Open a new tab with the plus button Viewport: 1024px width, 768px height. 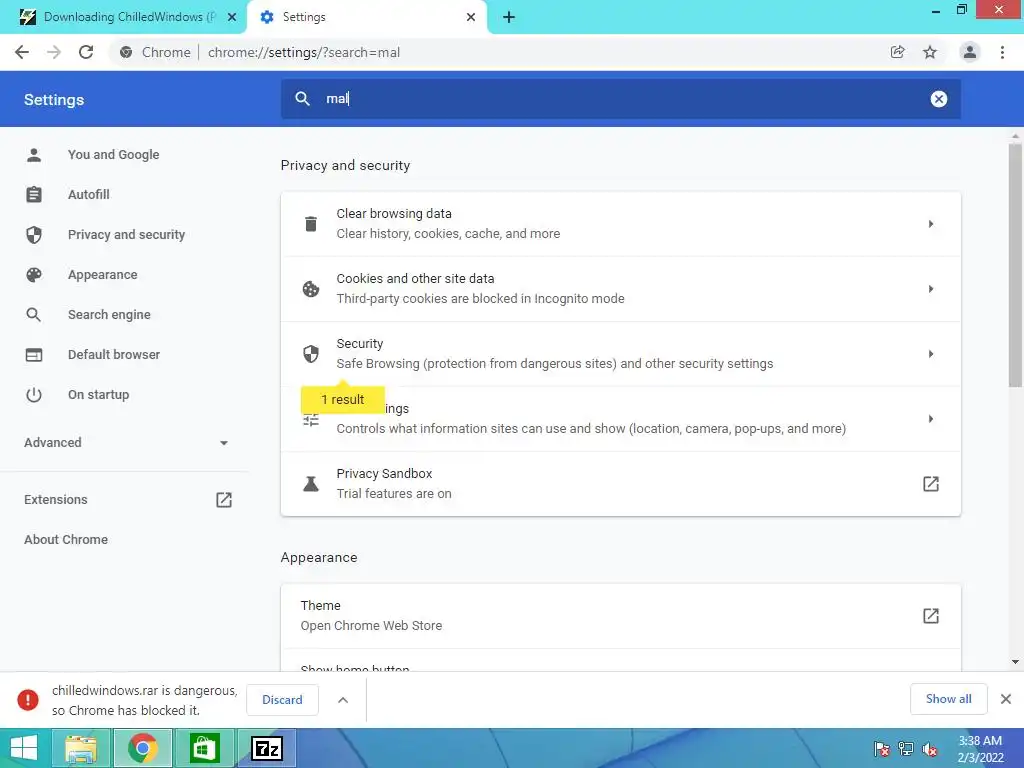[x=509, y=18]
